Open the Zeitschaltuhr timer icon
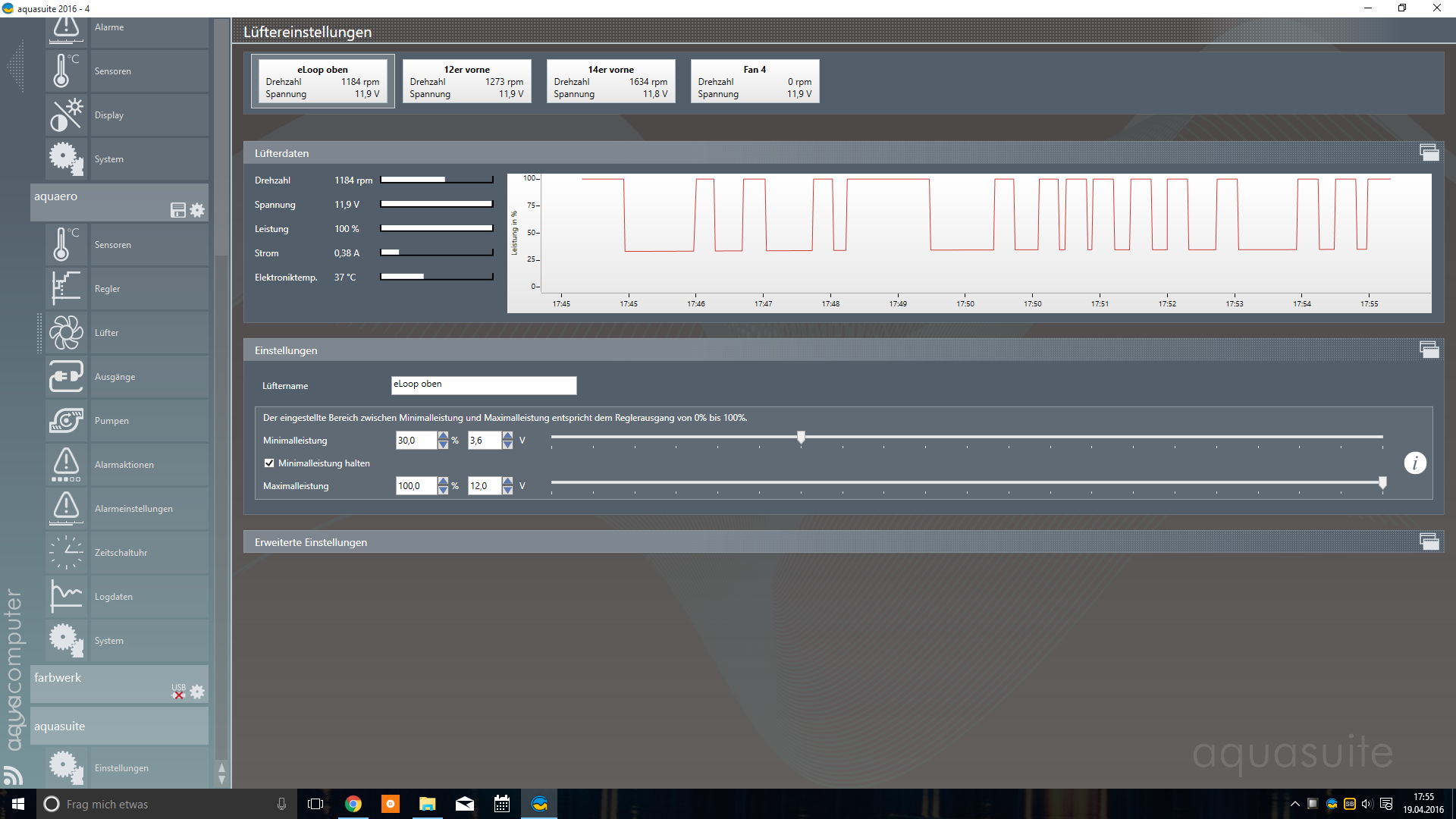This screenshot has width=1456, height=819. [x=66, y=553]
